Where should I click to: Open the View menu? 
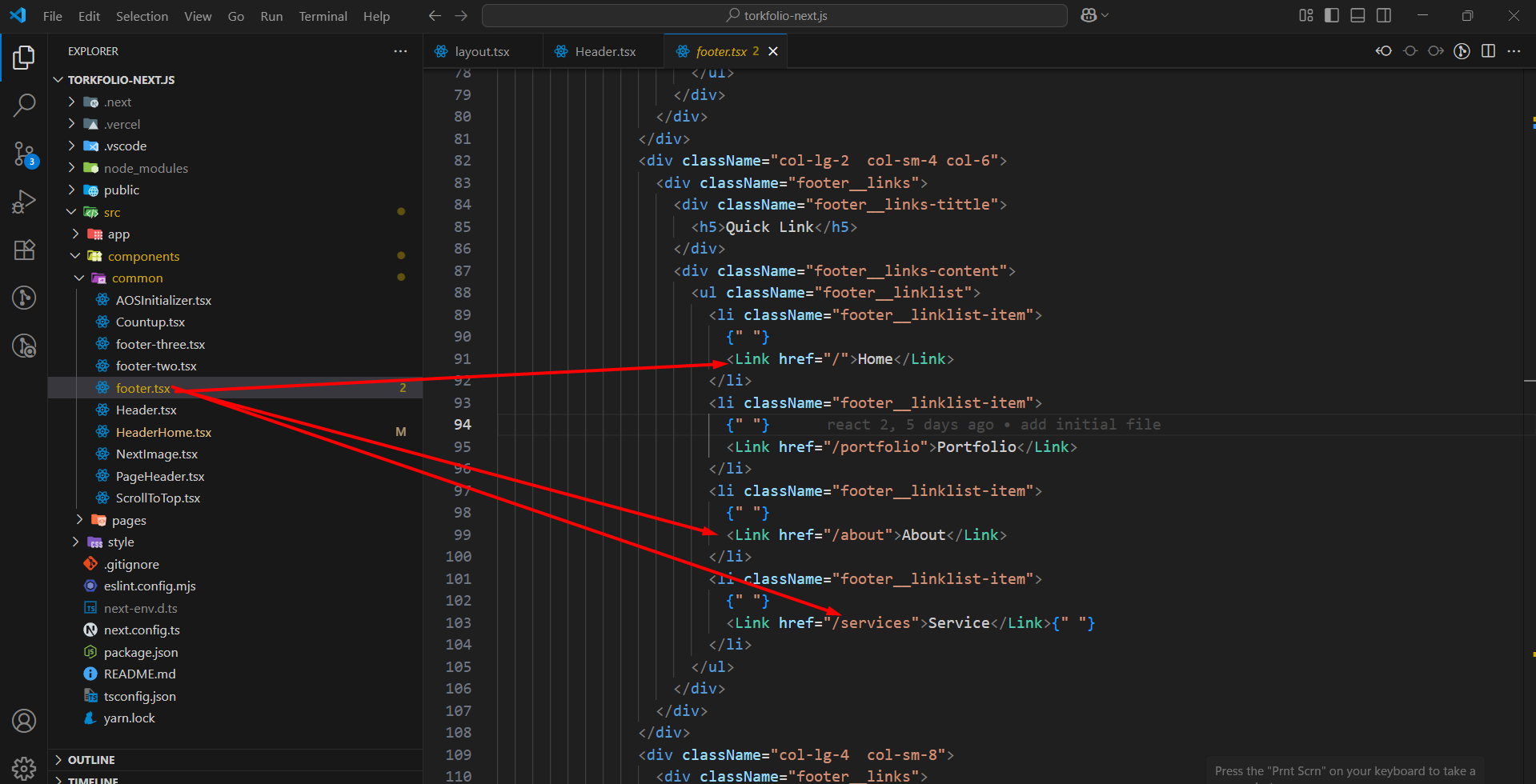pyautogui.click(x=198, y=16)
